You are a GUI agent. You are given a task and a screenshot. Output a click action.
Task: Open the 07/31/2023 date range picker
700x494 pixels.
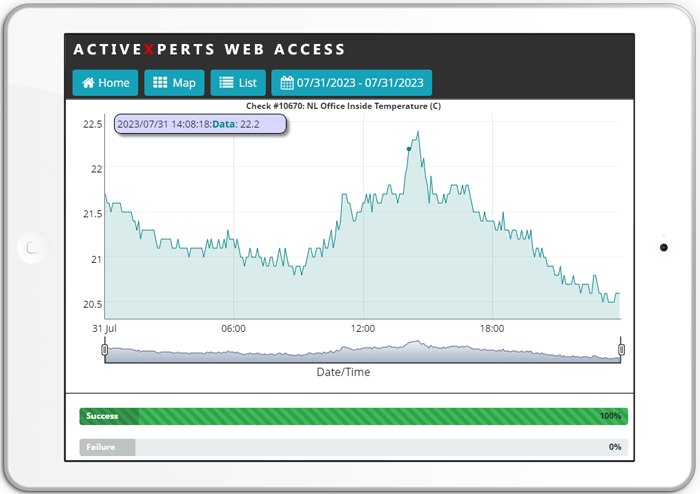(352, 83)
